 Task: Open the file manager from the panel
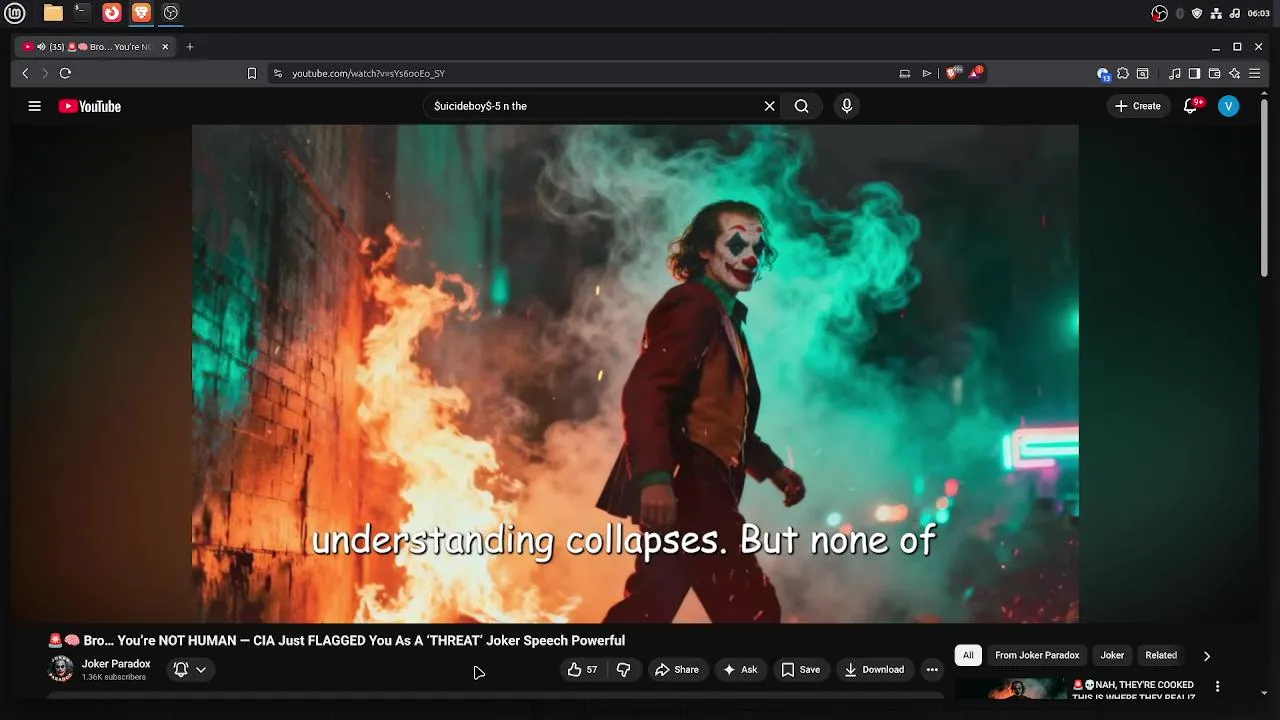(53, 13)
